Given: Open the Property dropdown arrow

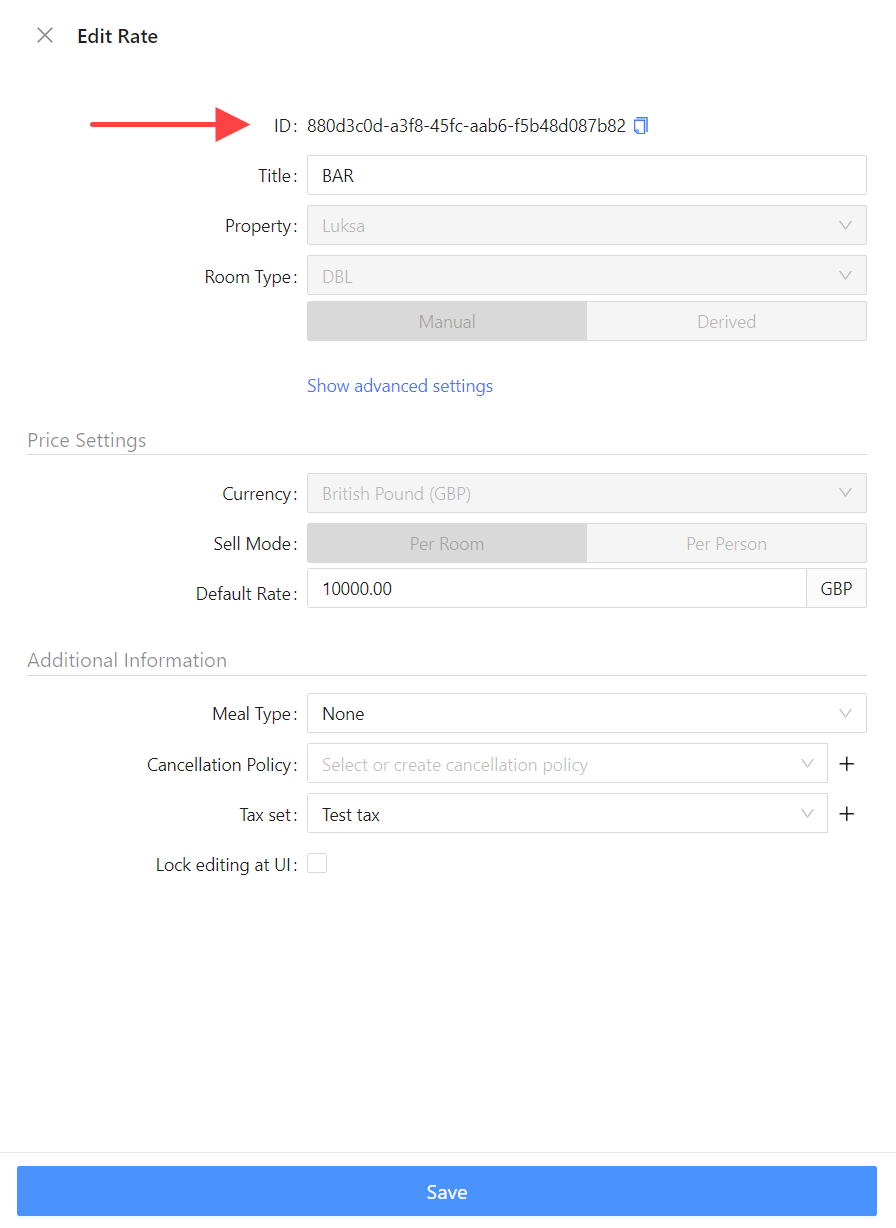Looking at the screenshot, I should [845, 226].
